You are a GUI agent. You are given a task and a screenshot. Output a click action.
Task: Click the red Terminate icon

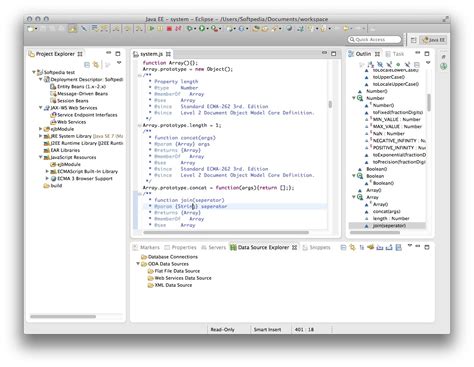169,29
